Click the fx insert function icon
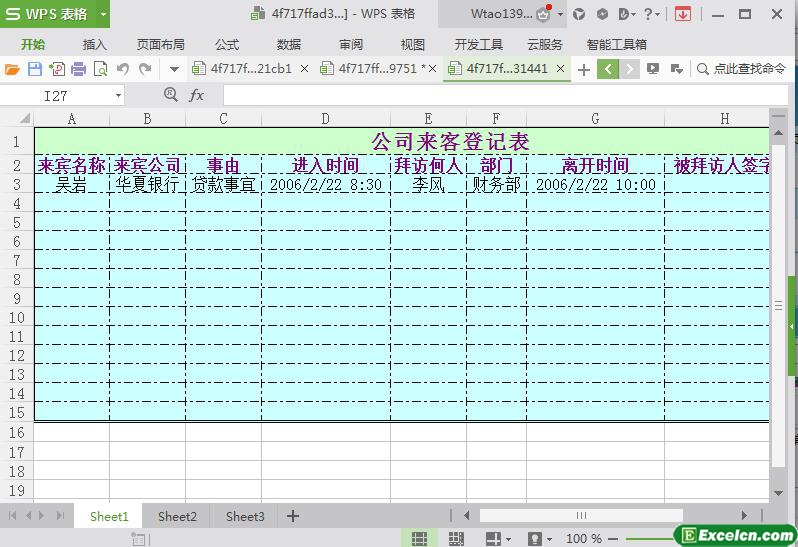 [196, 95]
